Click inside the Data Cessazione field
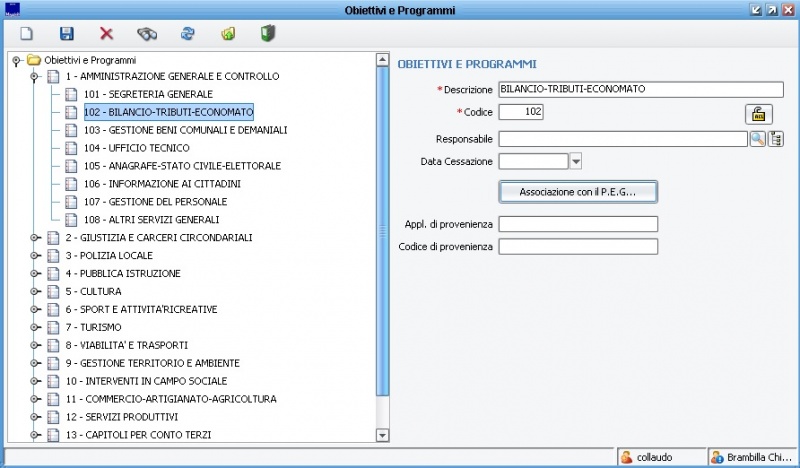800x468 pixels. click(533, 161)
